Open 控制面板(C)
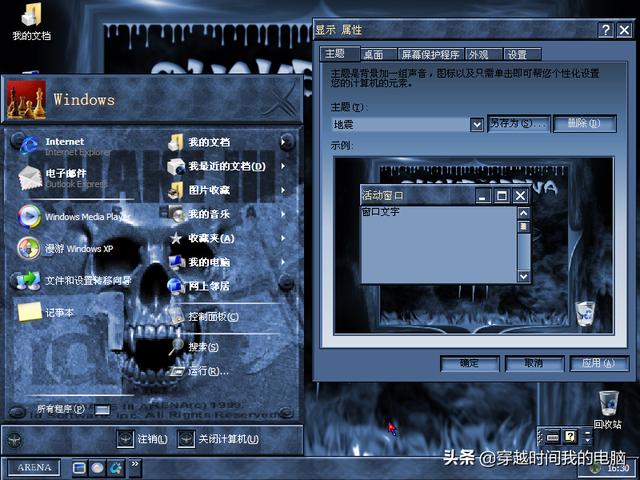Image resolution: width=640 pixels, height=480 pixels. (204, 316)
